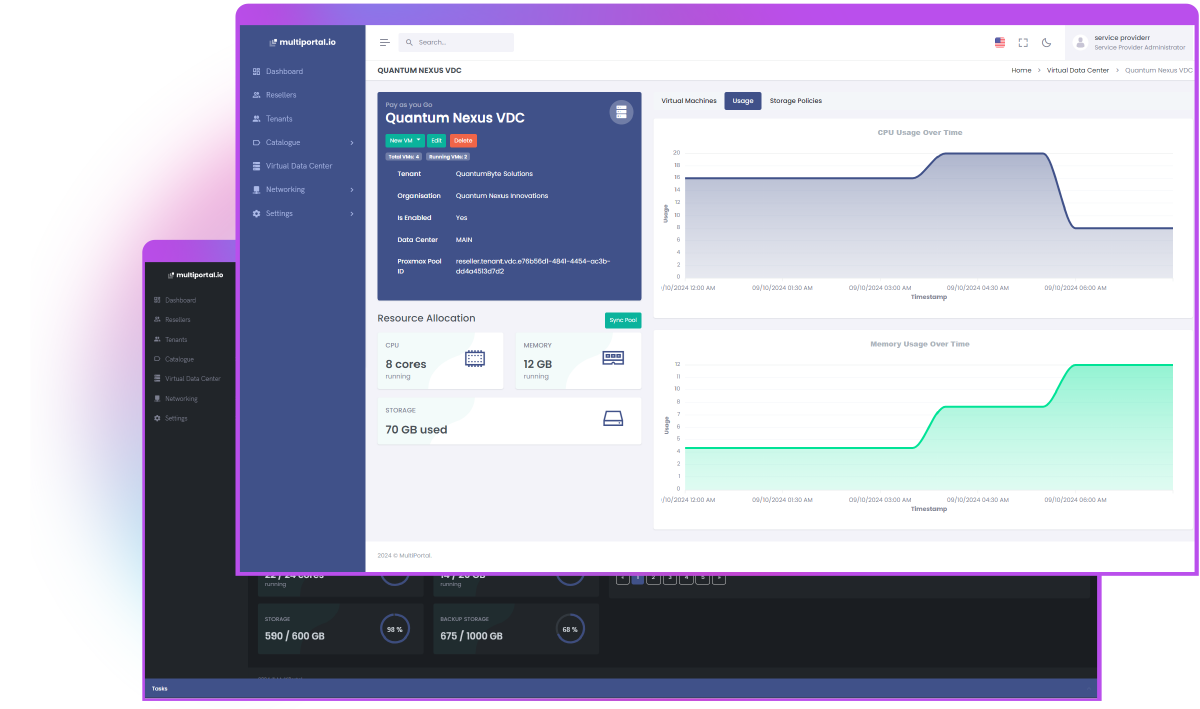Toggle the sidebar with the hamburger icon
1200x709 pixels.
pyautogui.click(x=384, y=42)
